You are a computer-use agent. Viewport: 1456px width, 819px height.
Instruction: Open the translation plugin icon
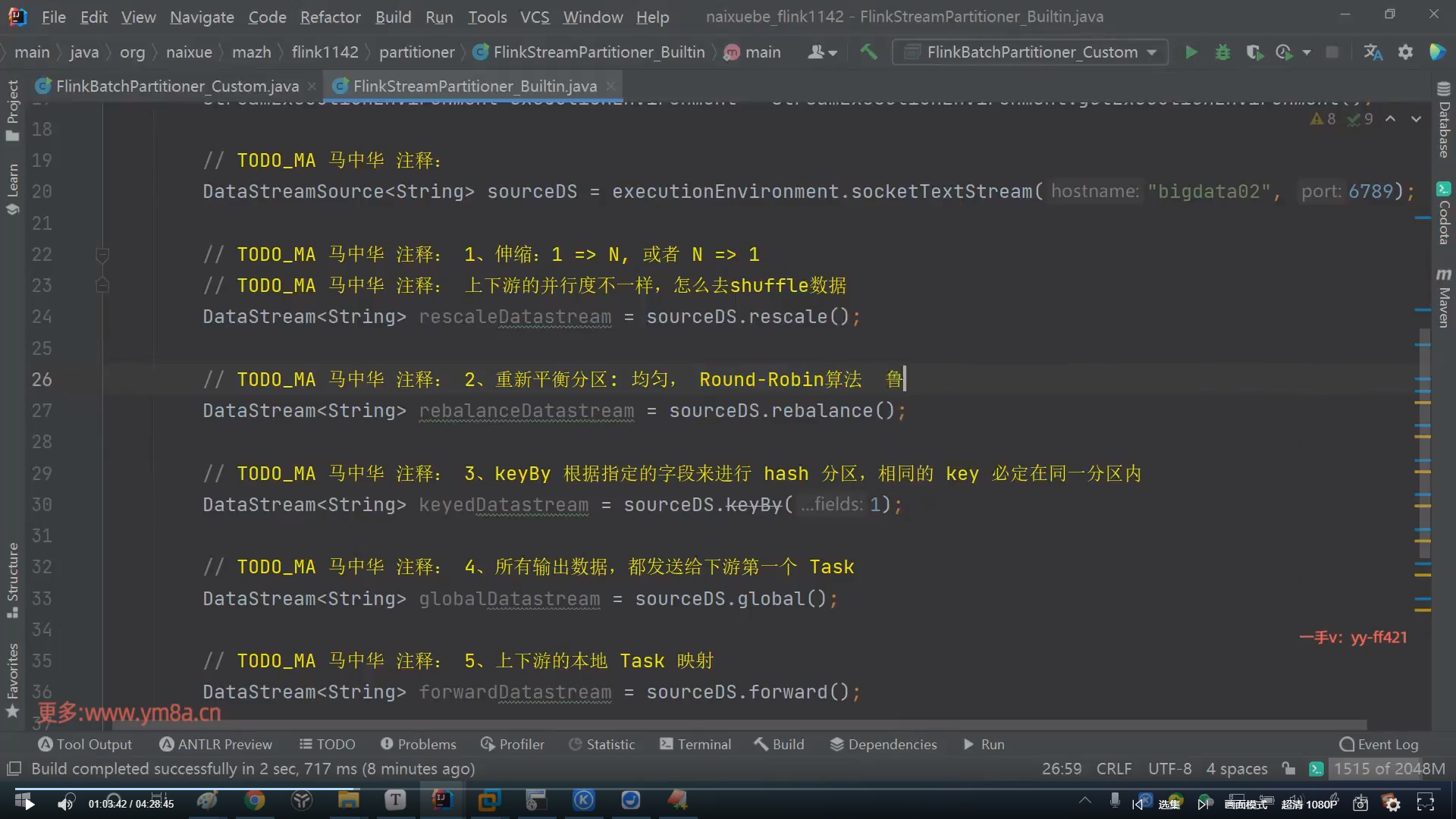(1373, 52)
